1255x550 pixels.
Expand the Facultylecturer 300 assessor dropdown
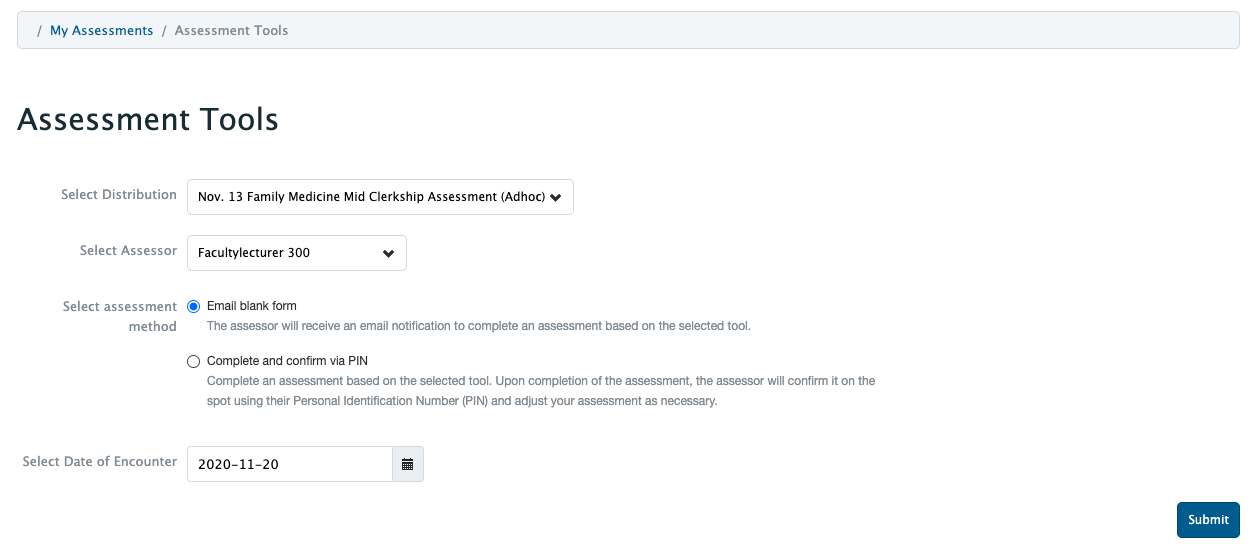coord(297,253)
